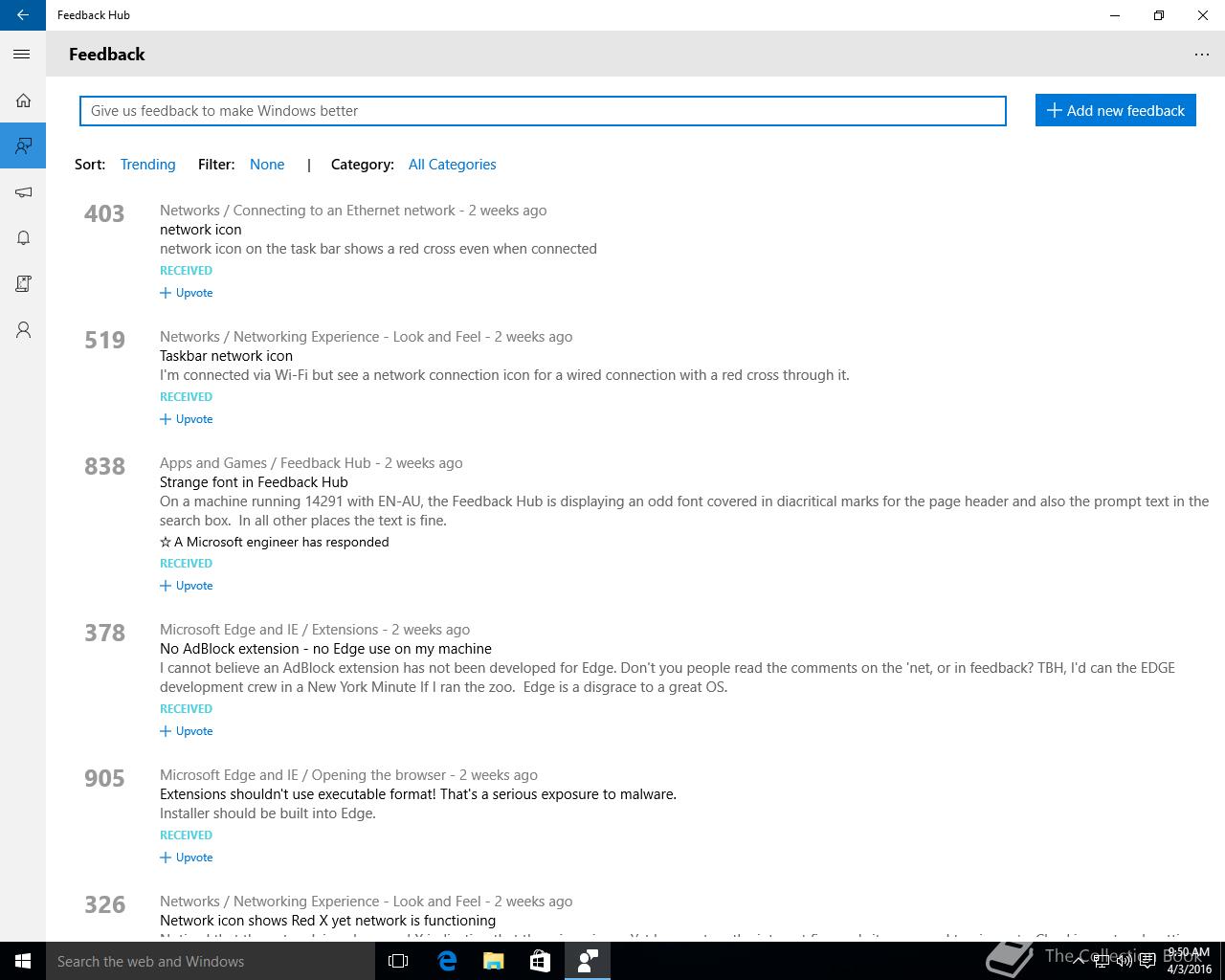Select the Feedback sidebar icon
The width and height of the screenshot is (1225, 980).
pos(23,145)
